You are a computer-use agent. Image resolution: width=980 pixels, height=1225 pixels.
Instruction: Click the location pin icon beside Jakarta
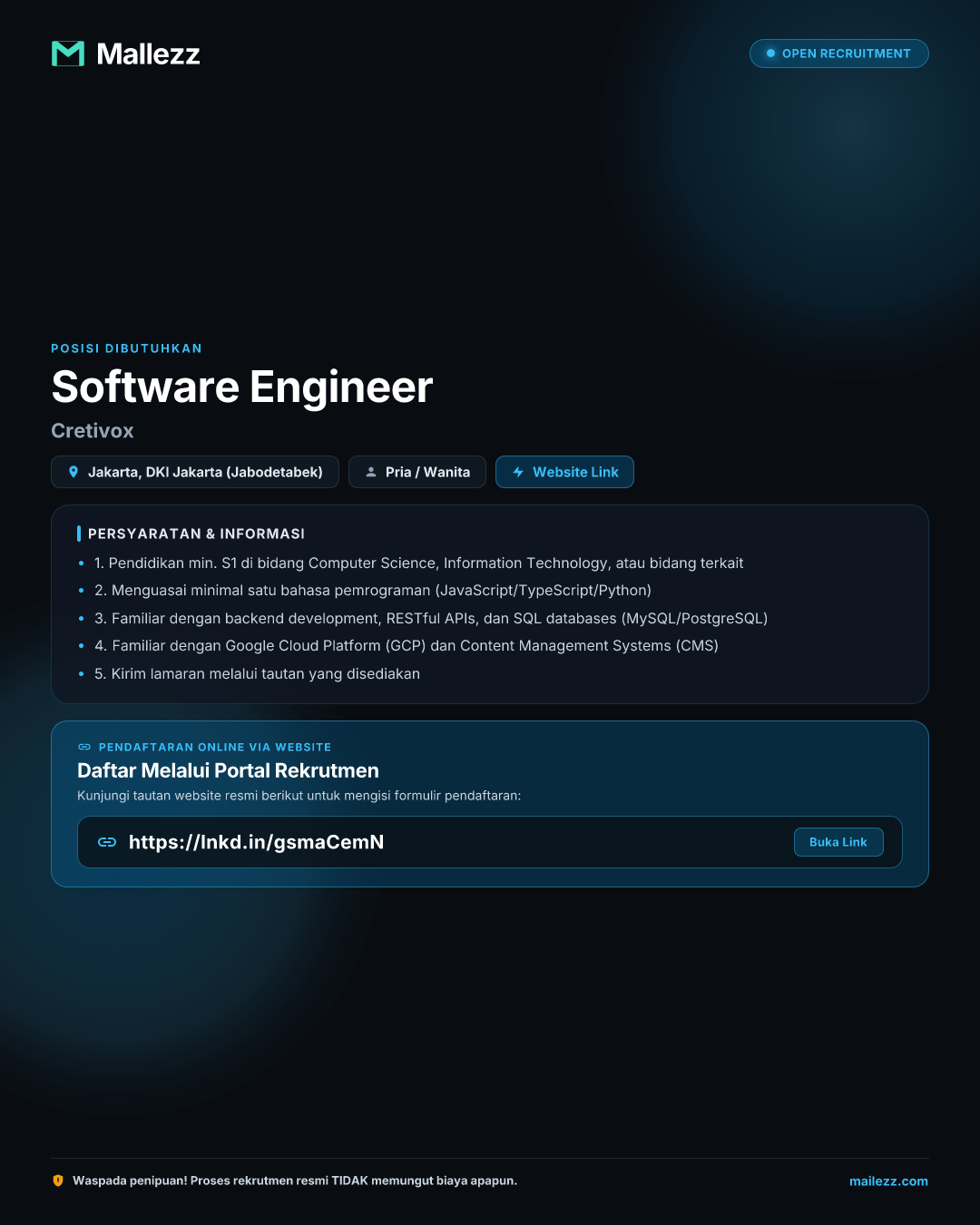pos(73,472)
